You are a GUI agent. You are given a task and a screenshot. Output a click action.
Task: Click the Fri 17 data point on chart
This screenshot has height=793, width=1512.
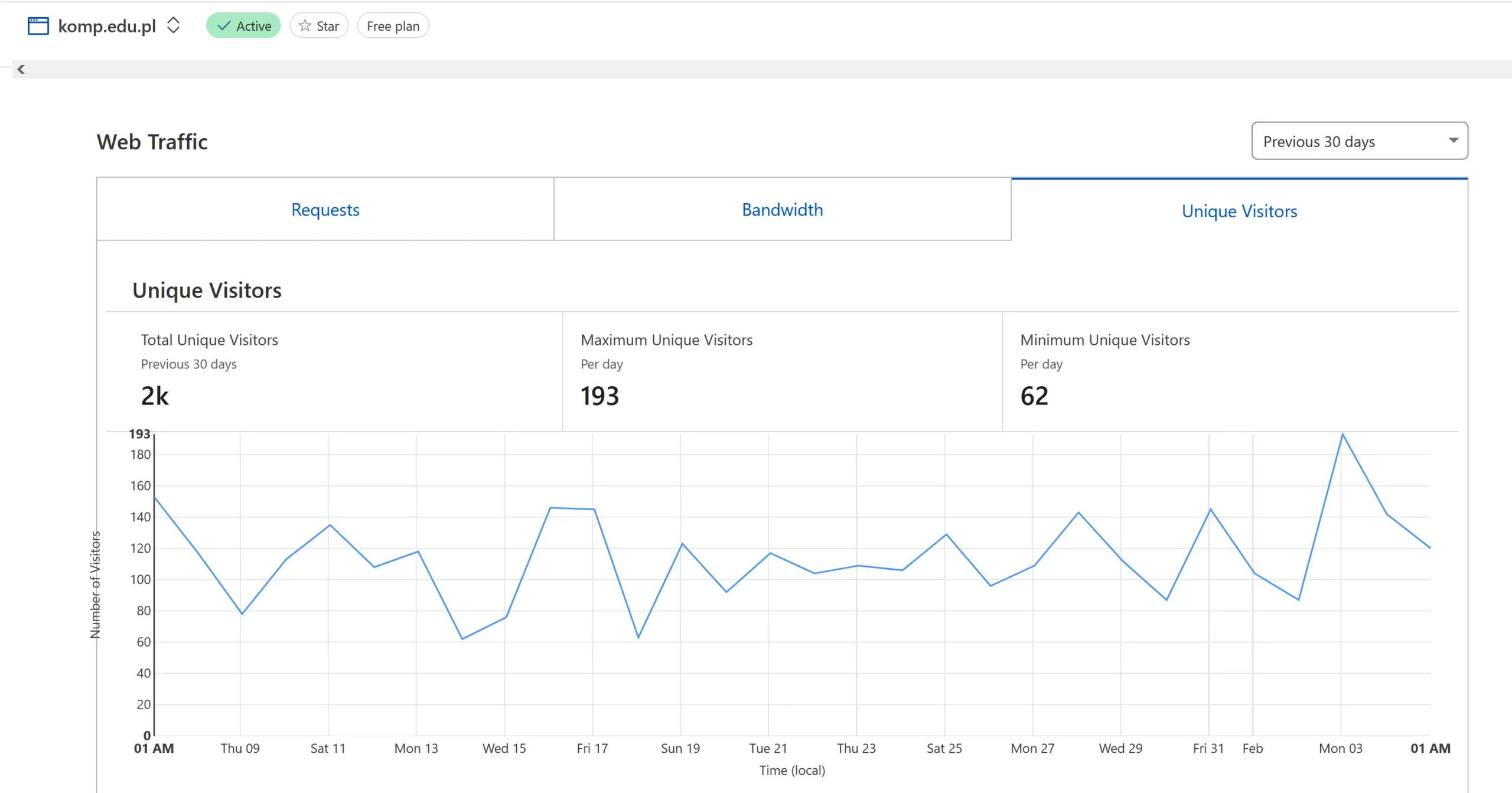coord(594,509)
